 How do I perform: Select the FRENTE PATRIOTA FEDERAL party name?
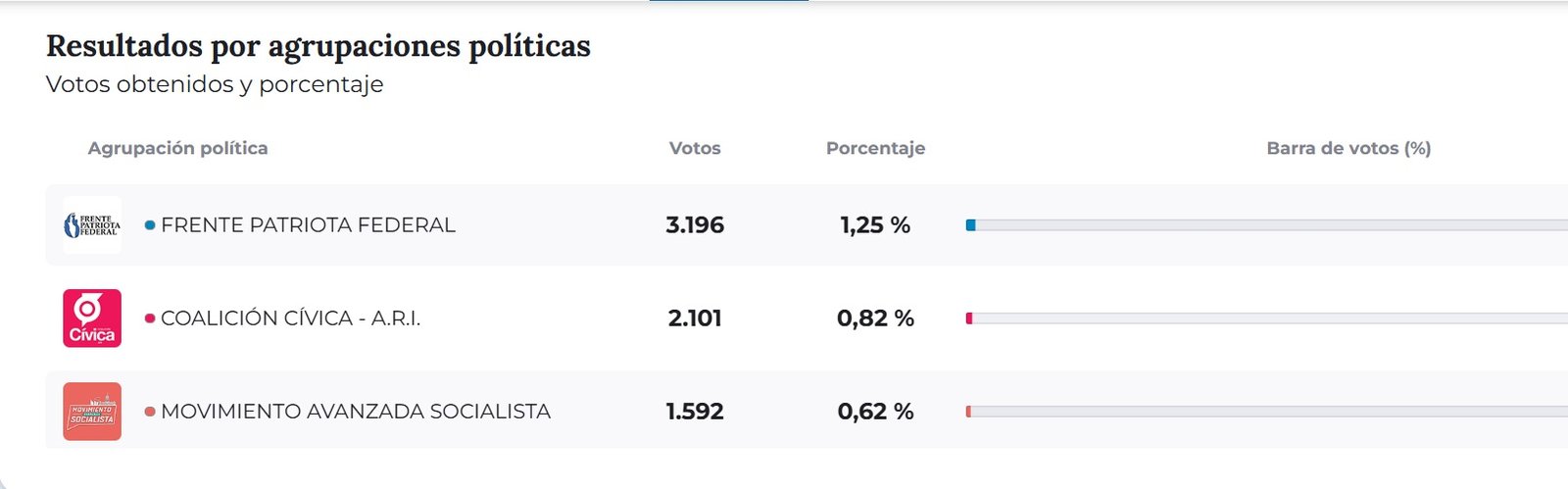[x=308, y=225]
